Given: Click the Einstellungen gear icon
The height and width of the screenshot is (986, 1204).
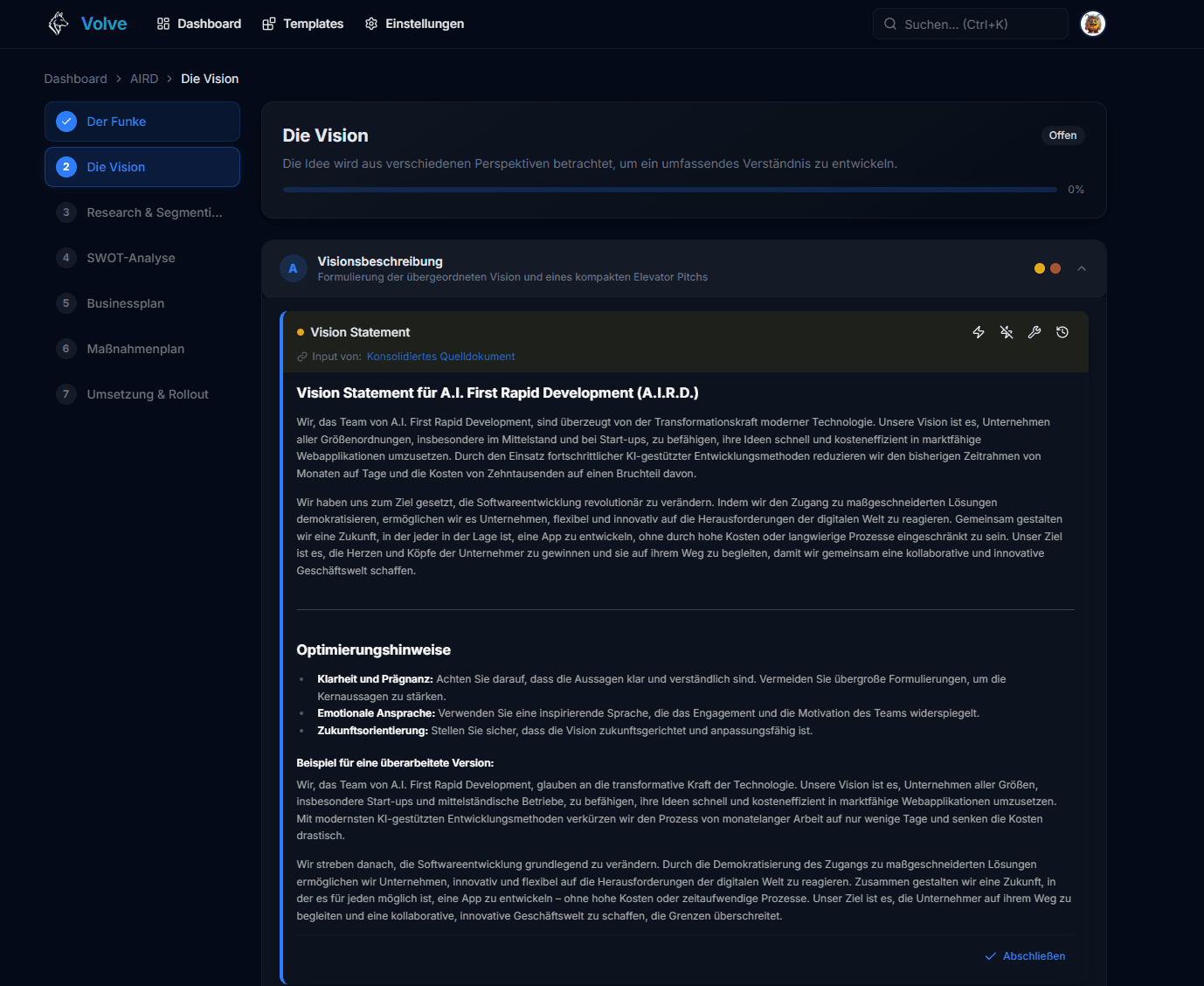Looking at the screenshot, I should click(x=371, y=24).
